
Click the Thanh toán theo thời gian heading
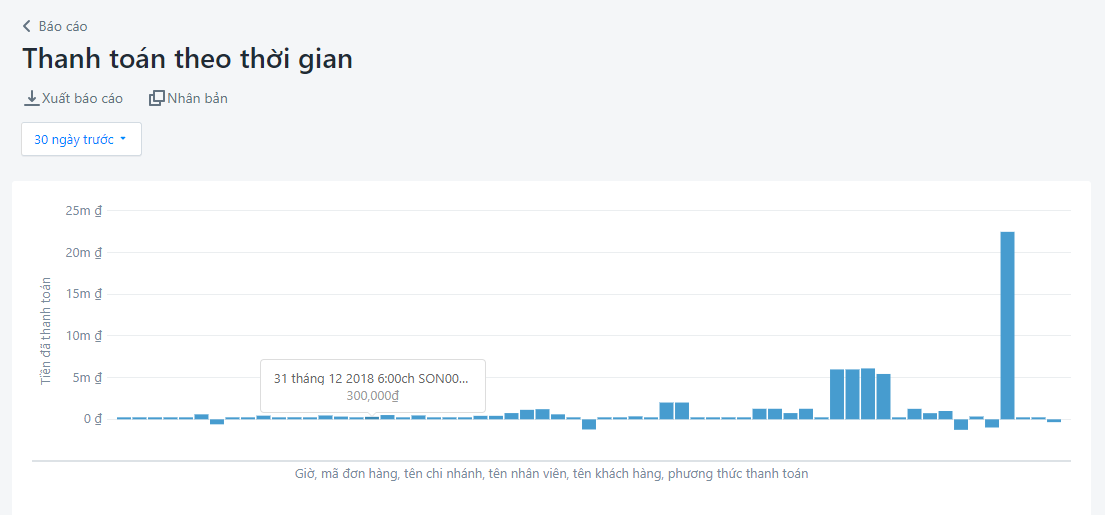[x=187, y=59]
